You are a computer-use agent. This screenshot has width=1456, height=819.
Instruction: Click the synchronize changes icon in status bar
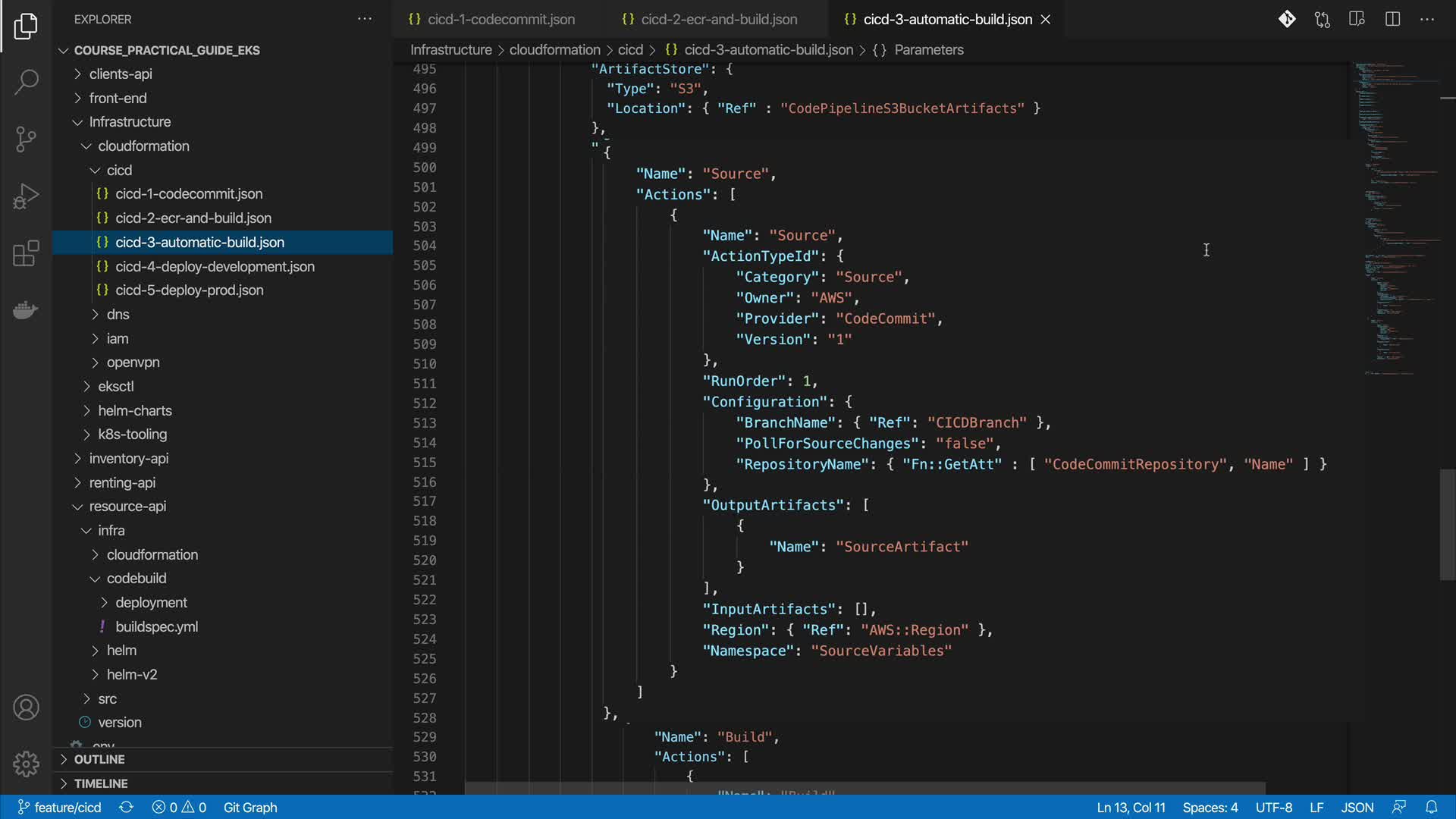pyautogui.click(x=126, y=807)
